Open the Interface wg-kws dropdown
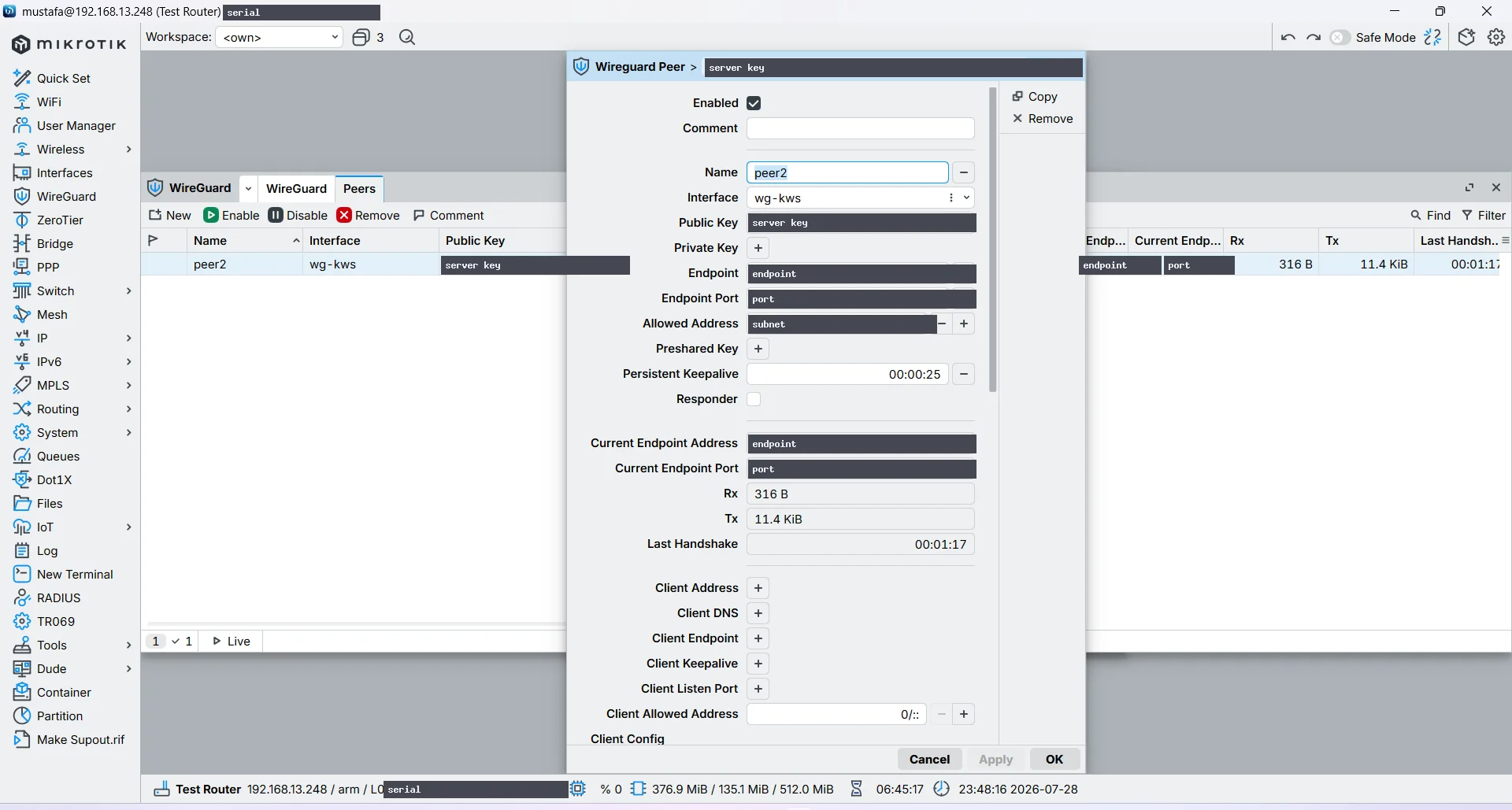 click(x=966, y=198)
